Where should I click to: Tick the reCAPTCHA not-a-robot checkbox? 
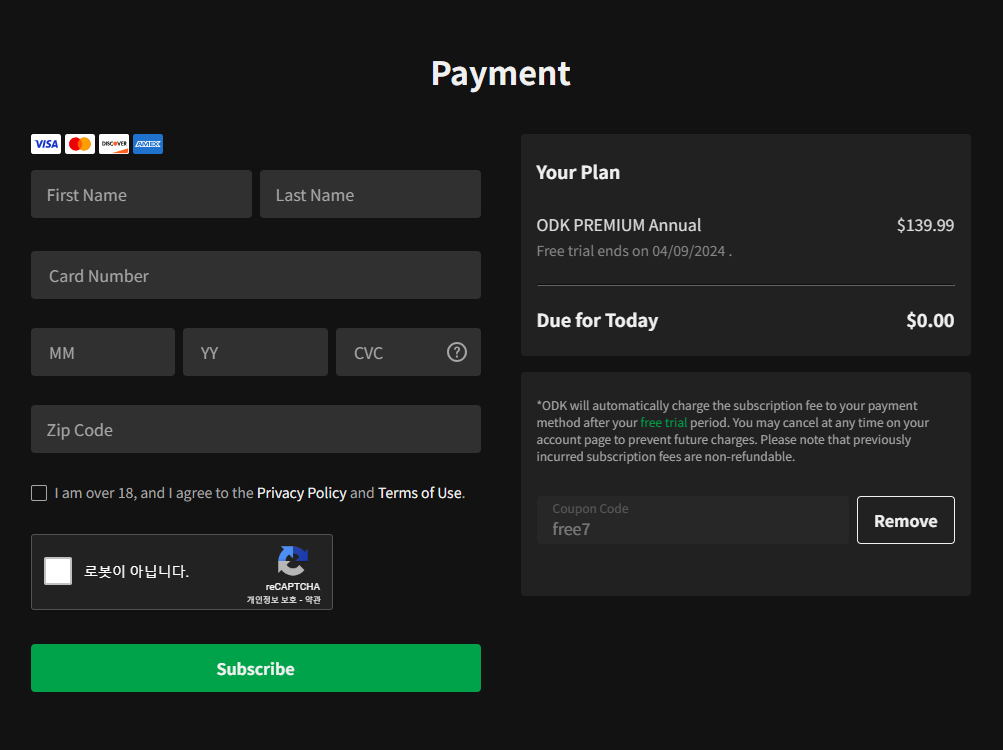click(x=58, y=571)
